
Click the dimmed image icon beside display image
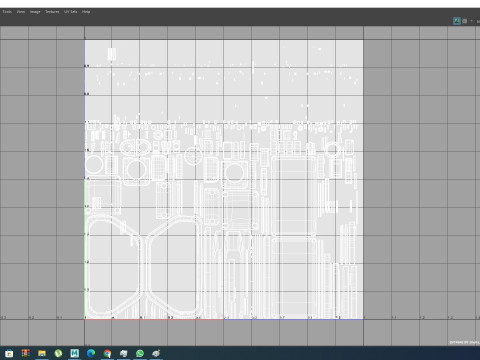(x=465, y=21)
